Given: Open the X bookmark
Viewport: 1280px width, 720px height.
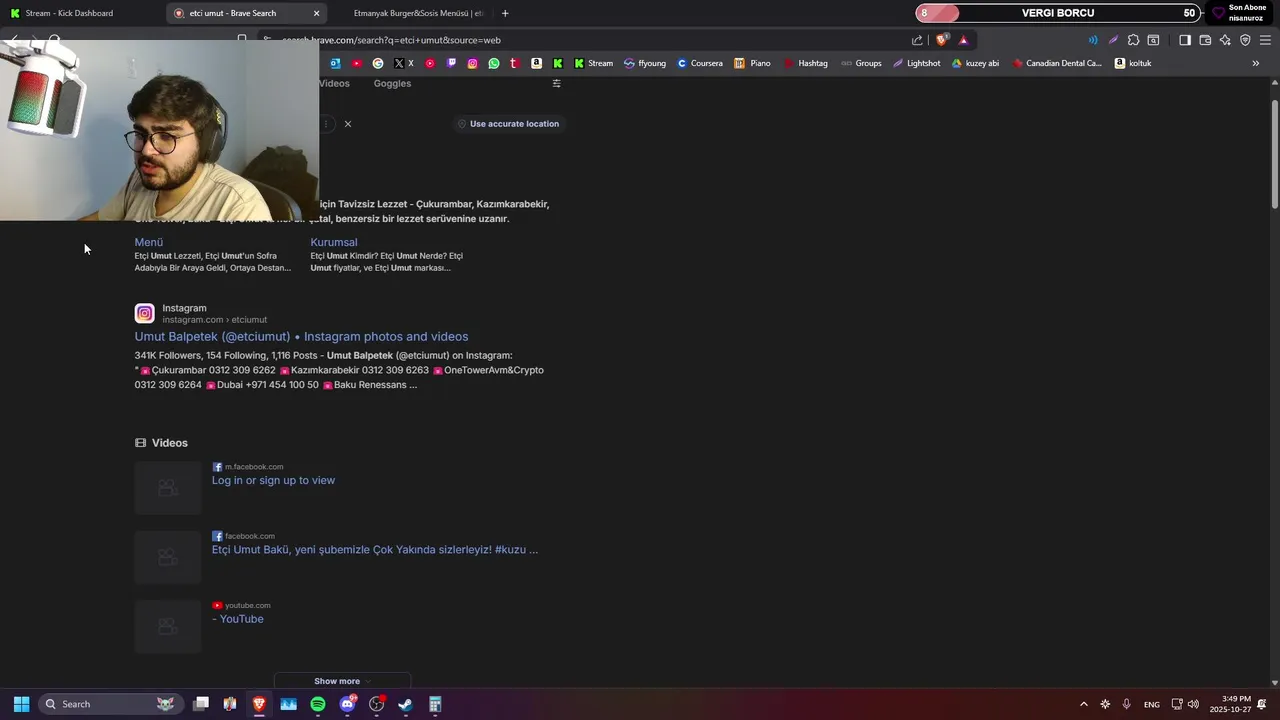Looking at the screenshot, I should [404, 63].
